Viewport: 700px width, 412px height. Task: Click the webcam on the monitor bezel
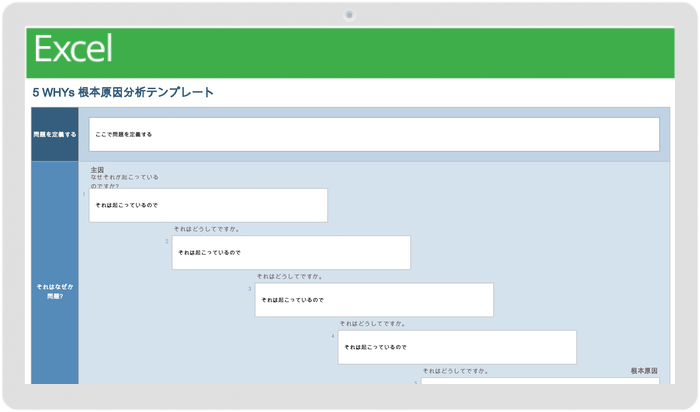pos(350,15)
